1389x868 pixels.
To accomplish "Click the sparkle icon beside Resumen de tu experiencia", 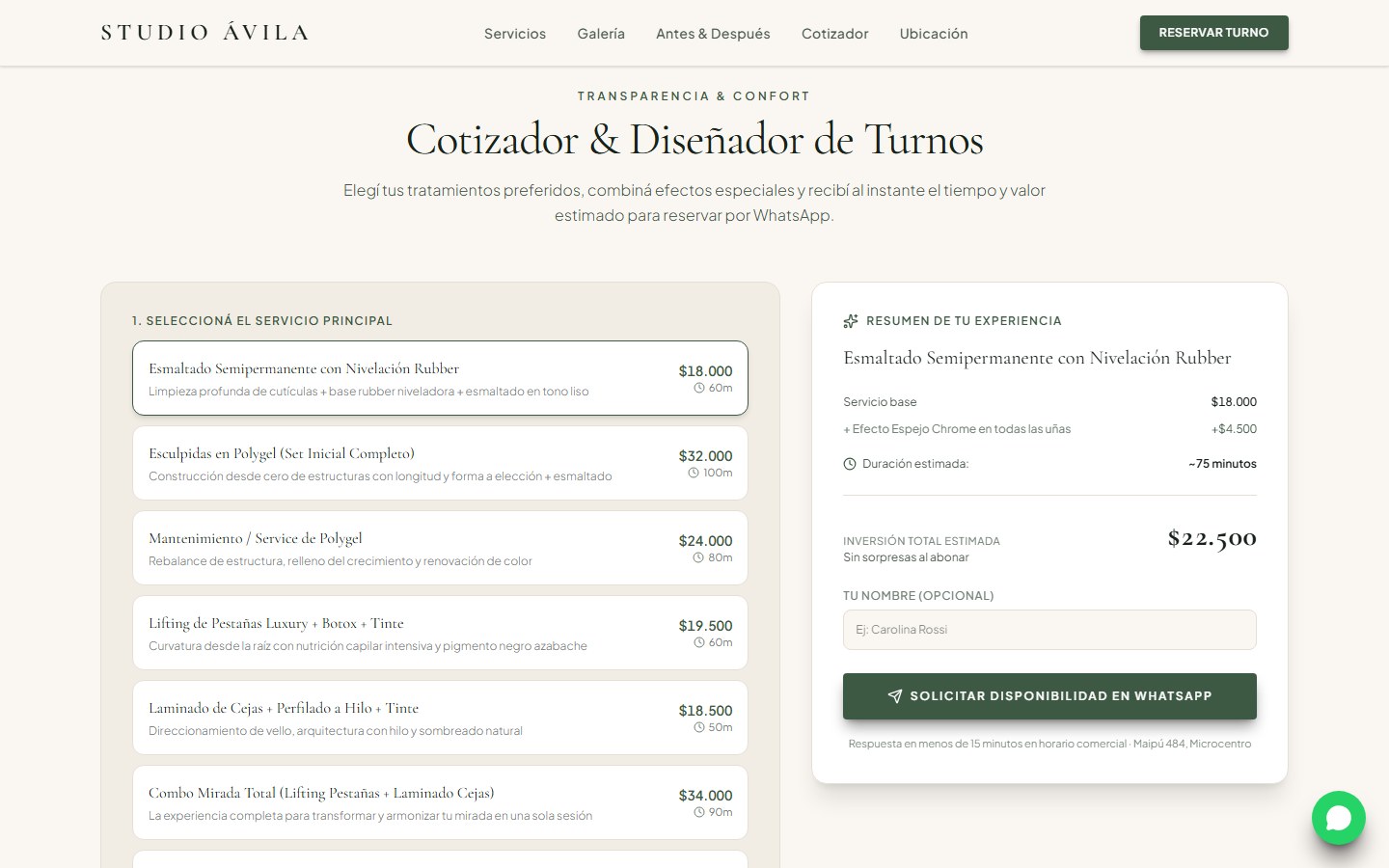I will click(851, 321).
